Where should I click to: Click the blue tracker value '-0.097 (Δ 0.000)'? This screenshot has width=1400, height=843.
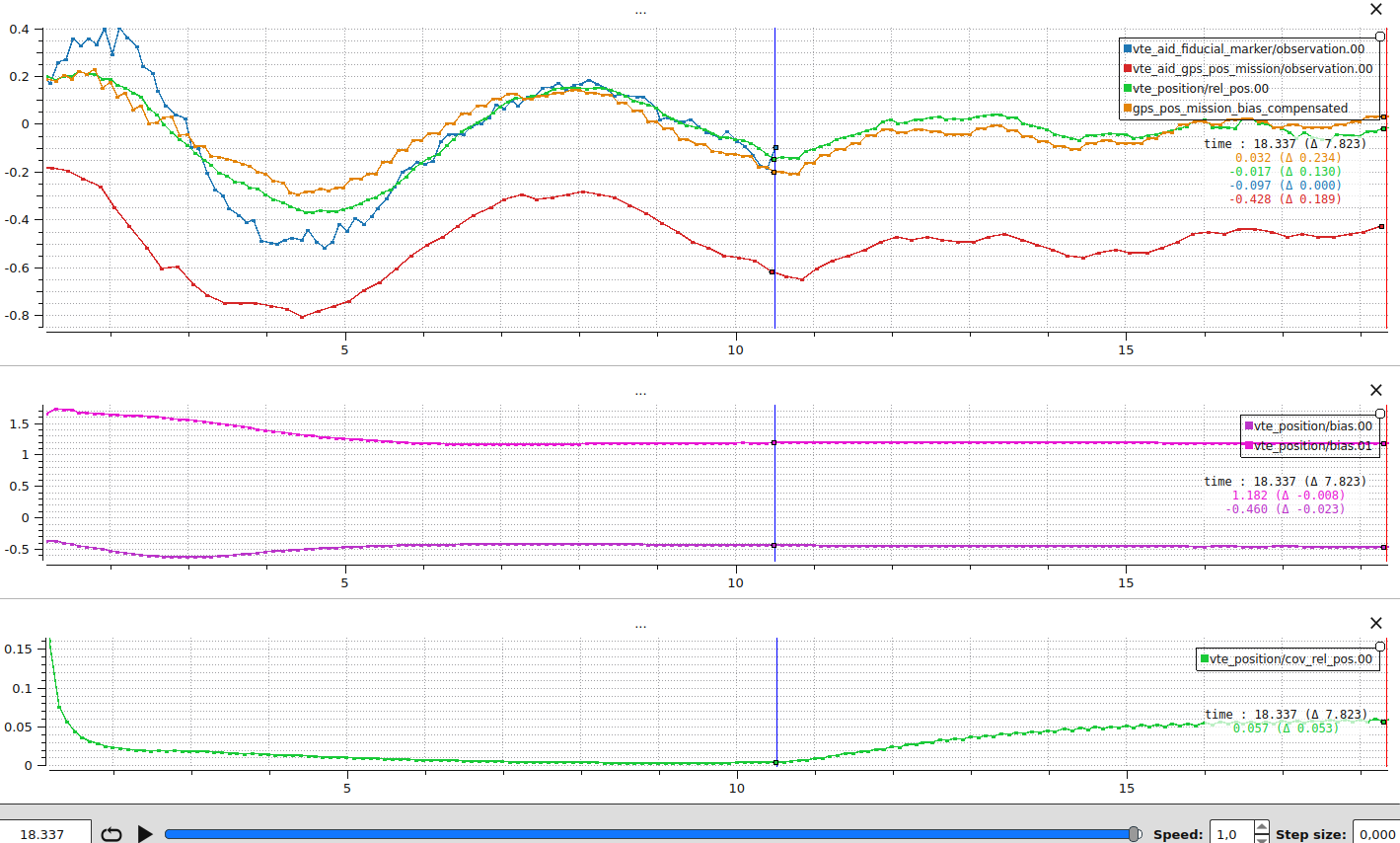tap(1285, 186)
